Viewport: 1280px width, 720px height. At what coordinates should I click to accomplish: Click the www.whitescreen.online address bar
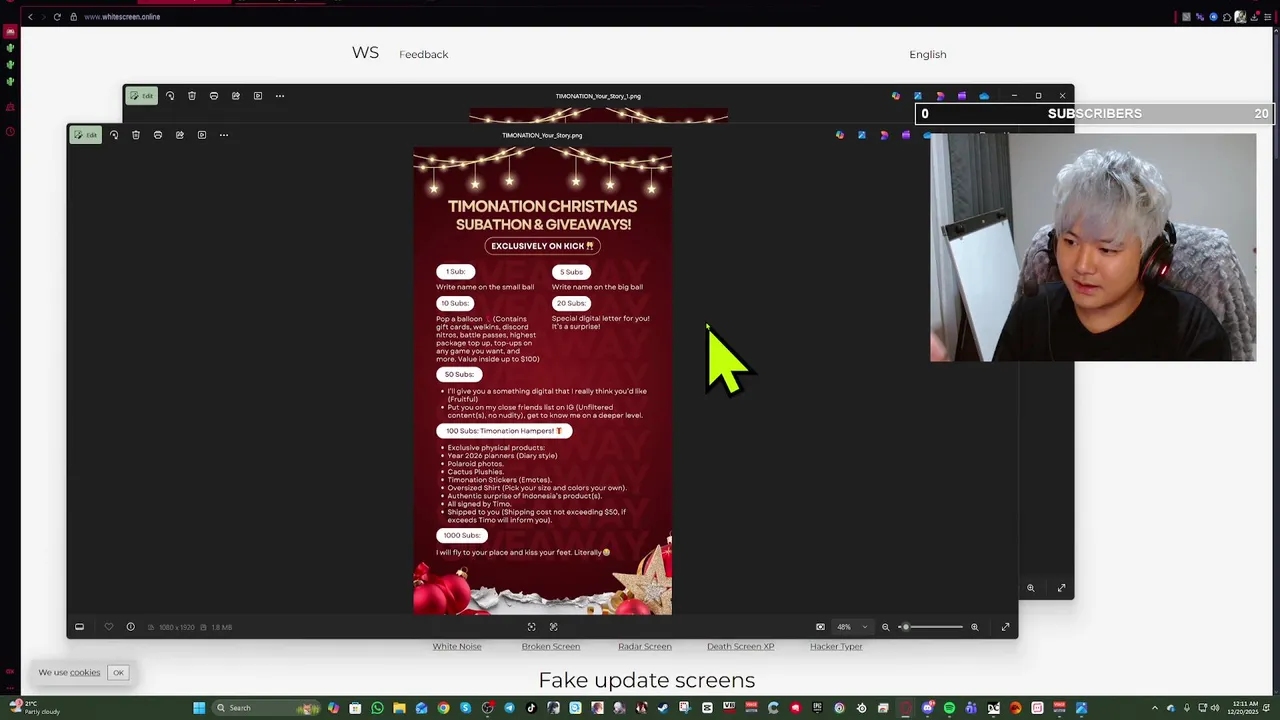click(122, 17)
